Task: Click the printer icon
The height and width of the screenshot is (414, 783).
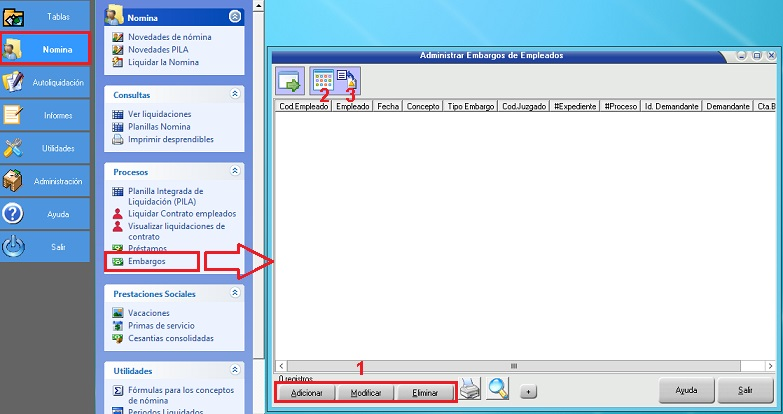Action: 470,391
